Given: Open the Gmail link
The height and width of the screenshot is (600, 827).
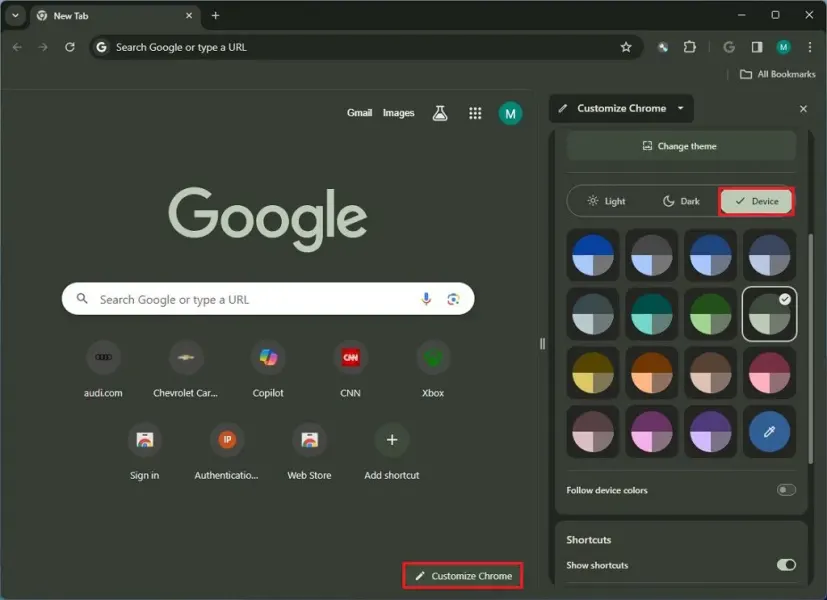Looking at the screenshot, I should 359,113.
